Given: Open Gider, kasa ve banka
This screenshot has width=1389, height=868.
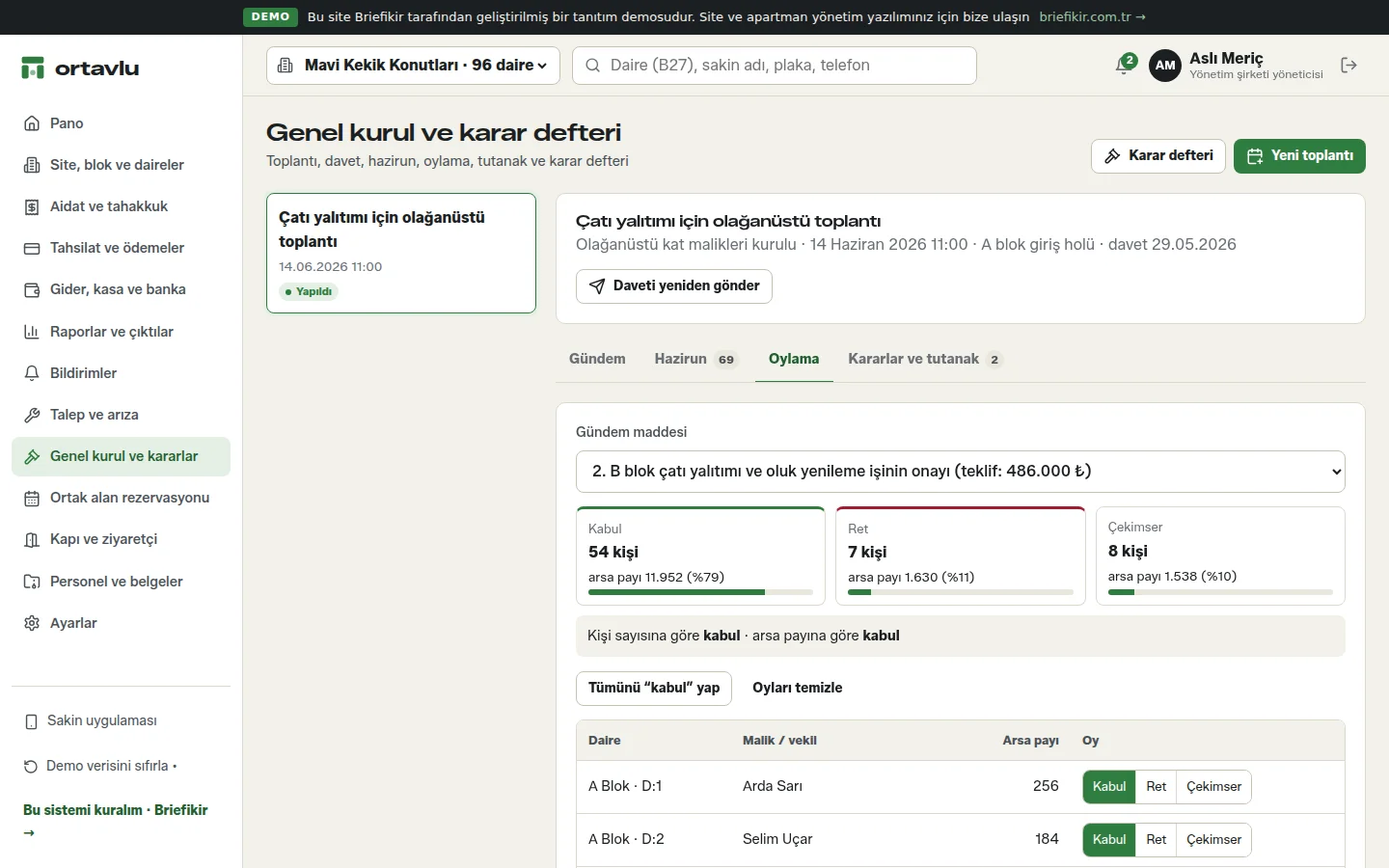Looking at the screenshot, I should (x=121, y=289).
